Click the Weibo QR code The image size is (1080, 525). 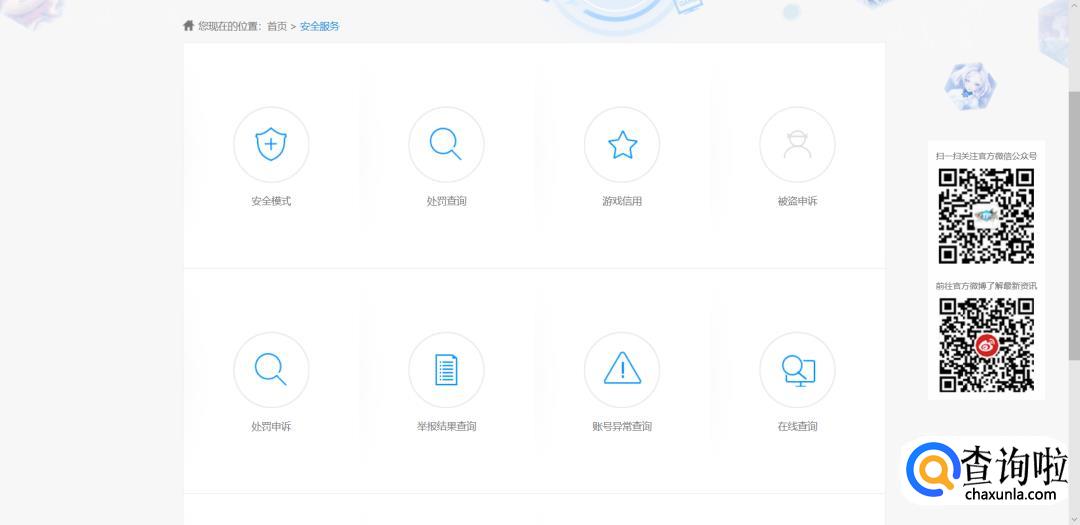986,344
